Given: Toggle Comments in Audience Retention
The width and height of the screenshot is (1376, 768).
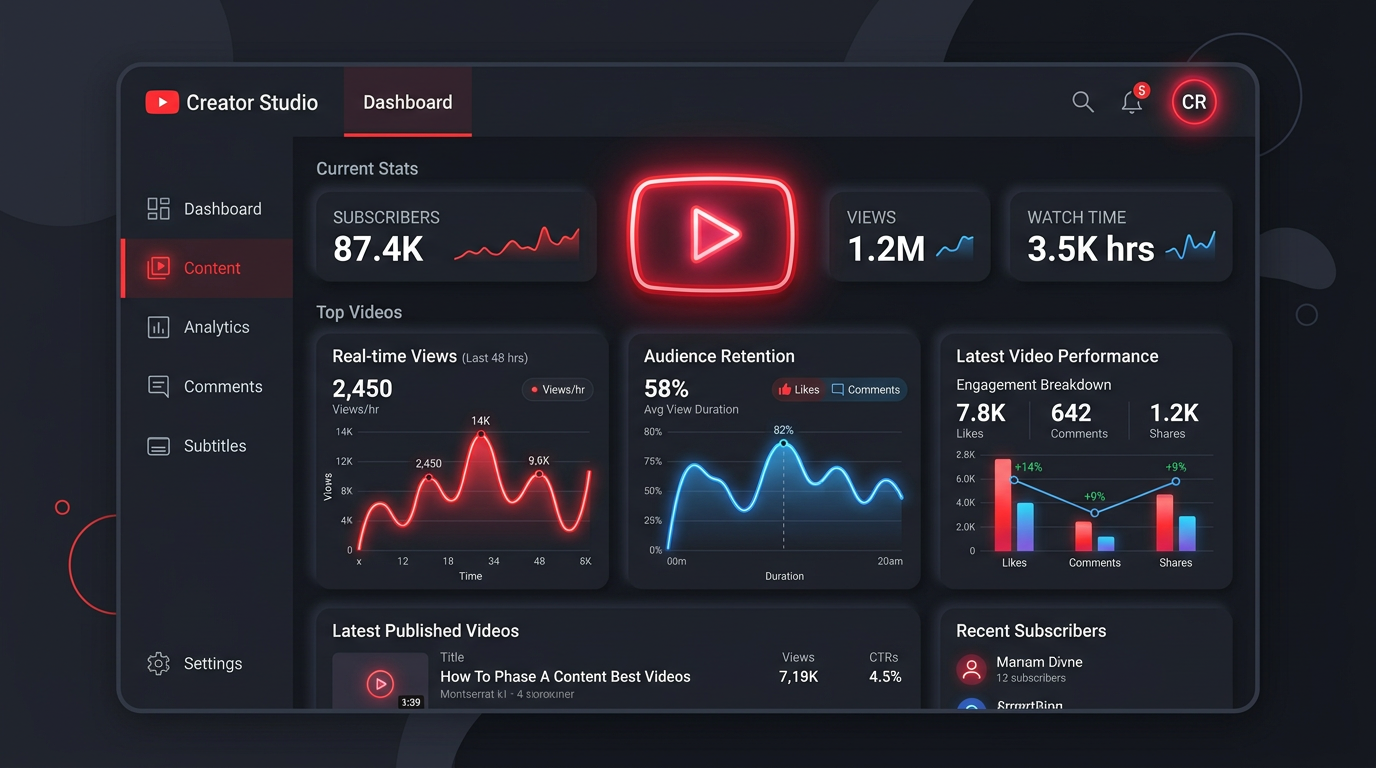Looking at the screenshot, I should pyautogui.click(x=866, y=390).
